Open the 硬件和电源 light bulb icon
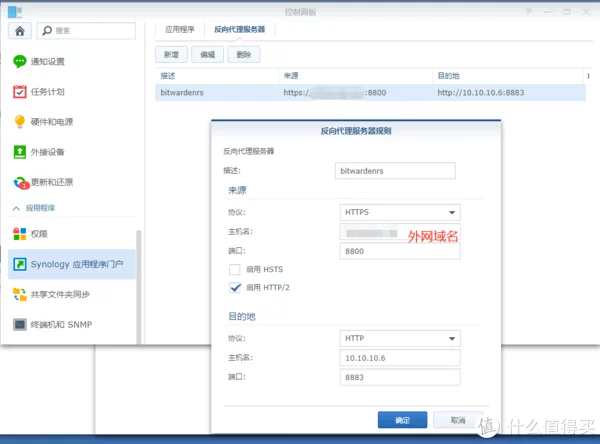 coord(20,122)
